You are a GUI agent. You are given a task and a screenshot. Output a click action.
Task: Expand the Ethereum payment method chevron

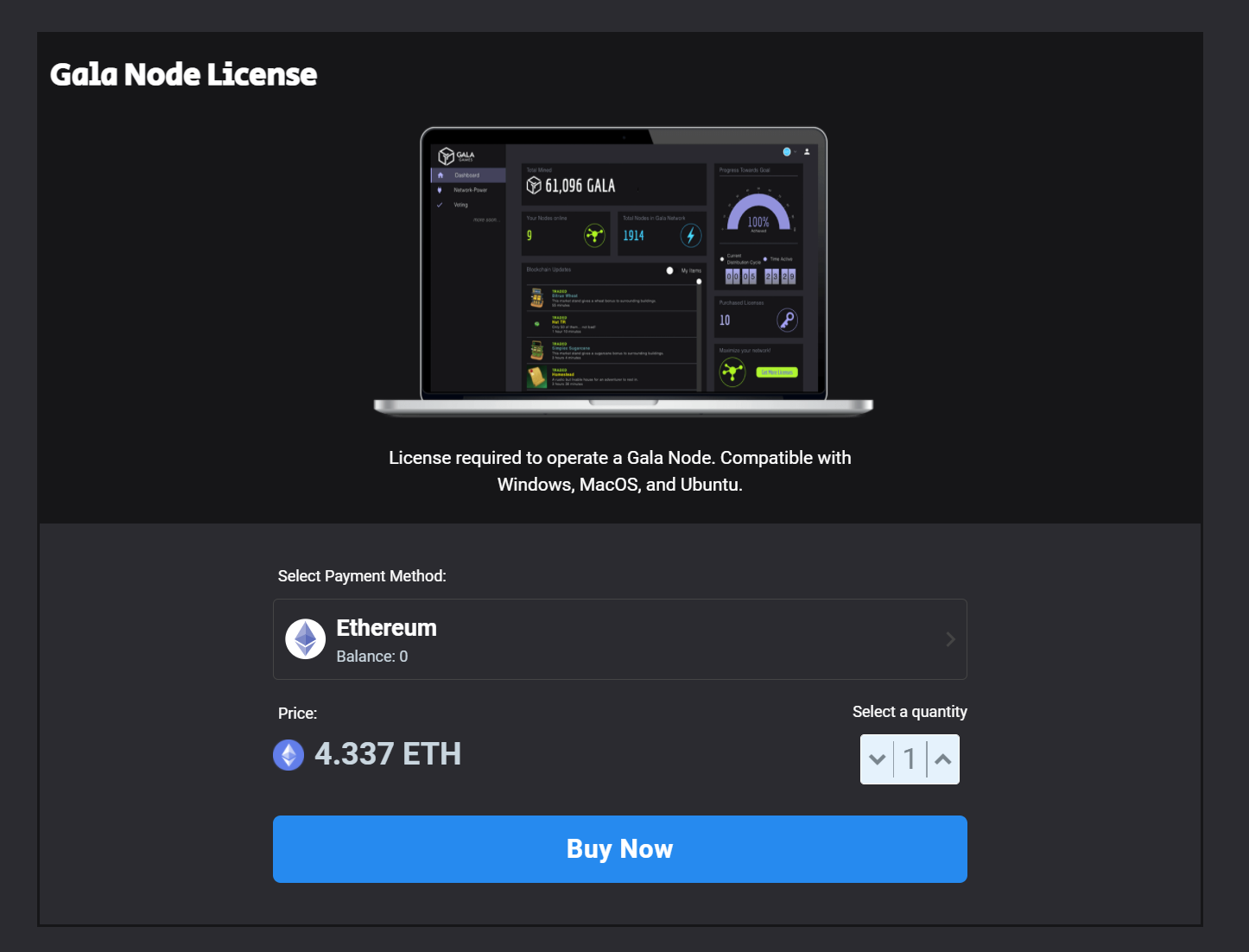pyautogui.click(x=950, y=639)
